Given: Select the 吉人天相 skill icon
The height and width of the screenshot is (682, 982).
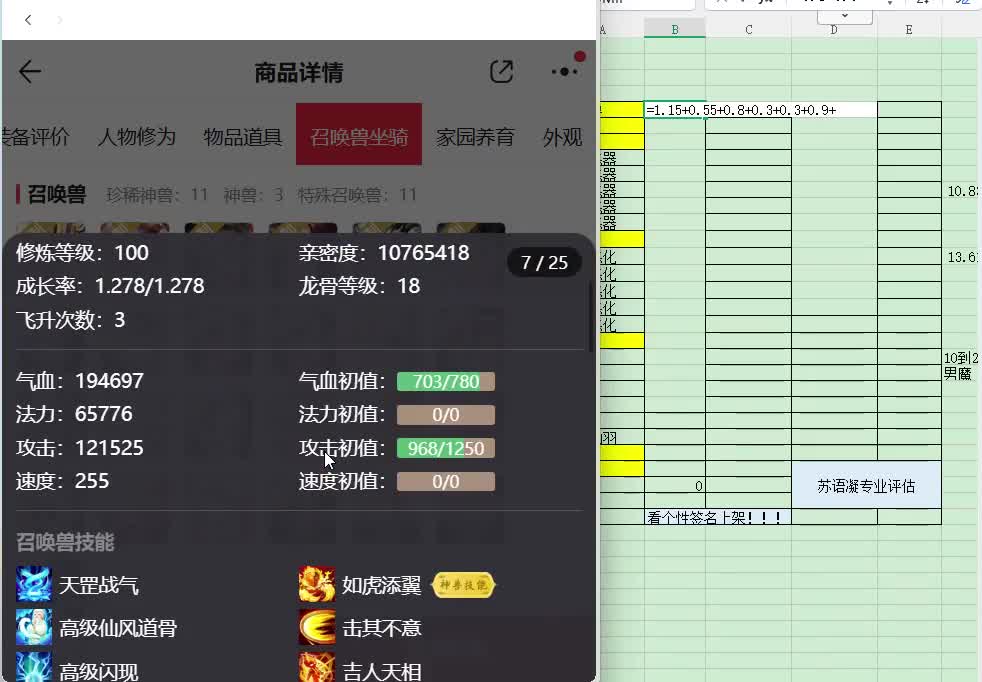Looking at the screenshot, I should [x=316, y=668].
